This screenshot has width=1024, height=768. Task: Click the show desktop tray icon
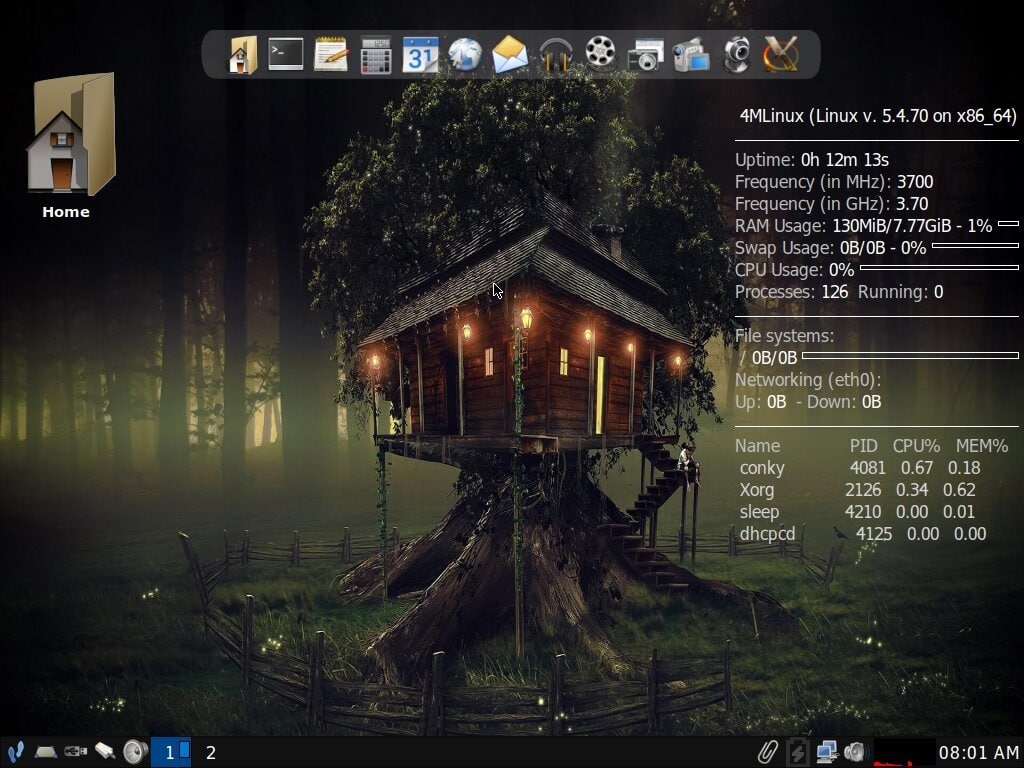(46, 752)
